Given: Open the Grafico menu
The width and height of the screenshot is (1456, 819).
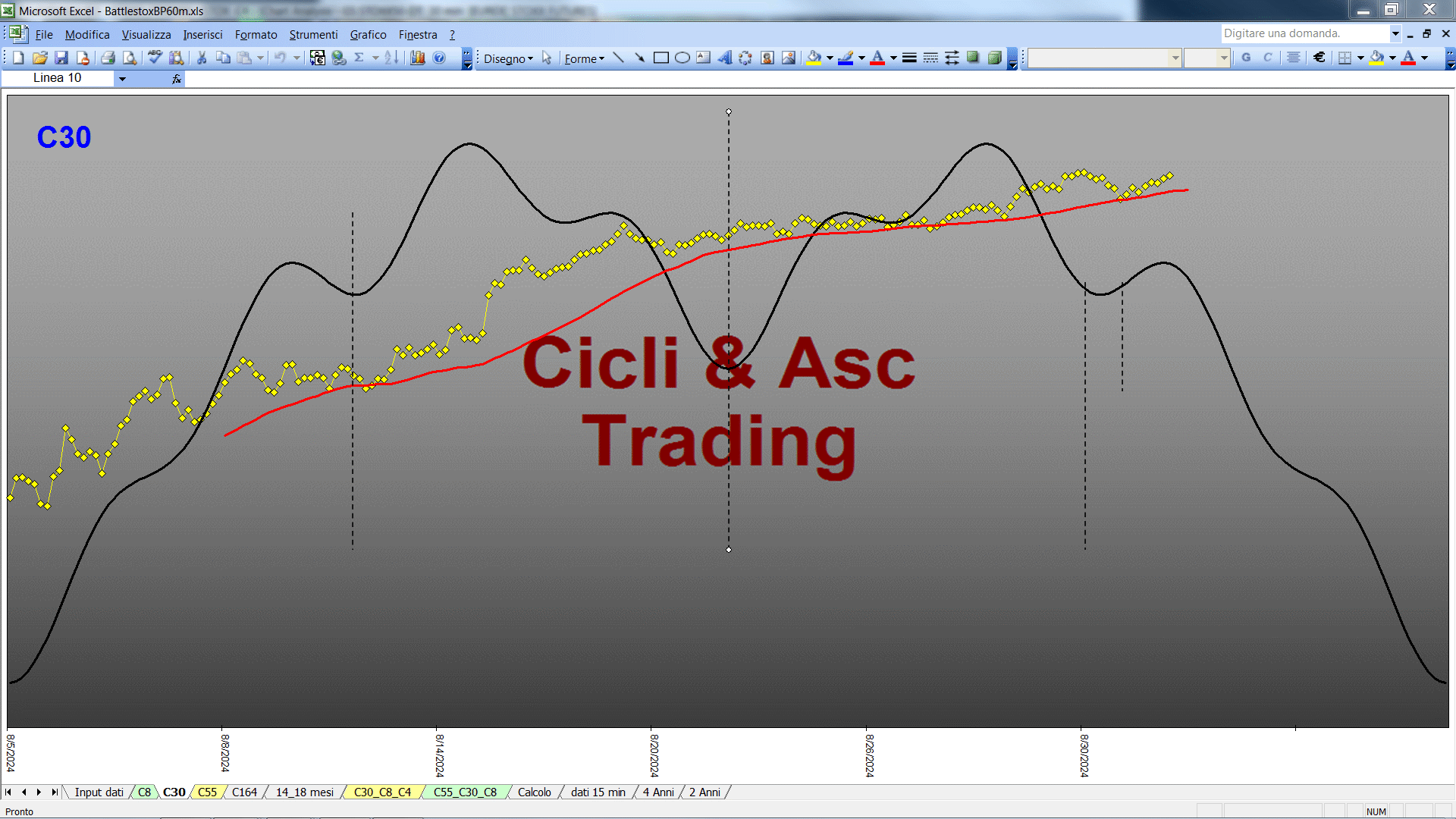Looking at the screenshot, I should 368,35.
